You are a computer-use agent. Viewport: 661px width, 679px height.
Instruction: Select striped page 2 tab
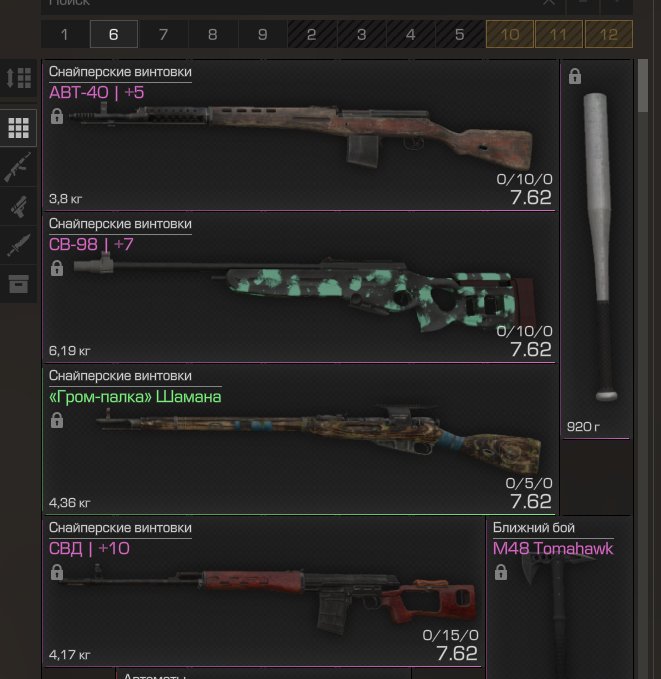311,34
